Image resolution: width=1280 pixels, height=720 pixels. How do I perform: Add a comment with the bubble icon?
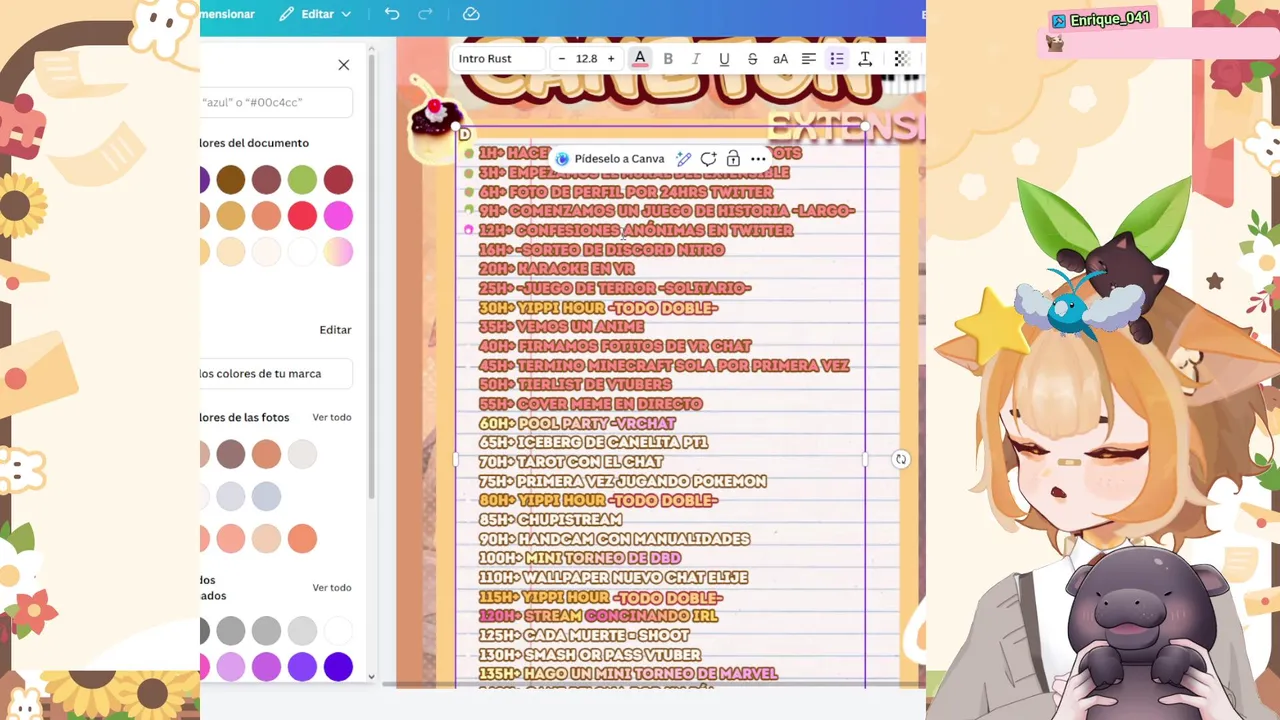[x=708, y=159]
